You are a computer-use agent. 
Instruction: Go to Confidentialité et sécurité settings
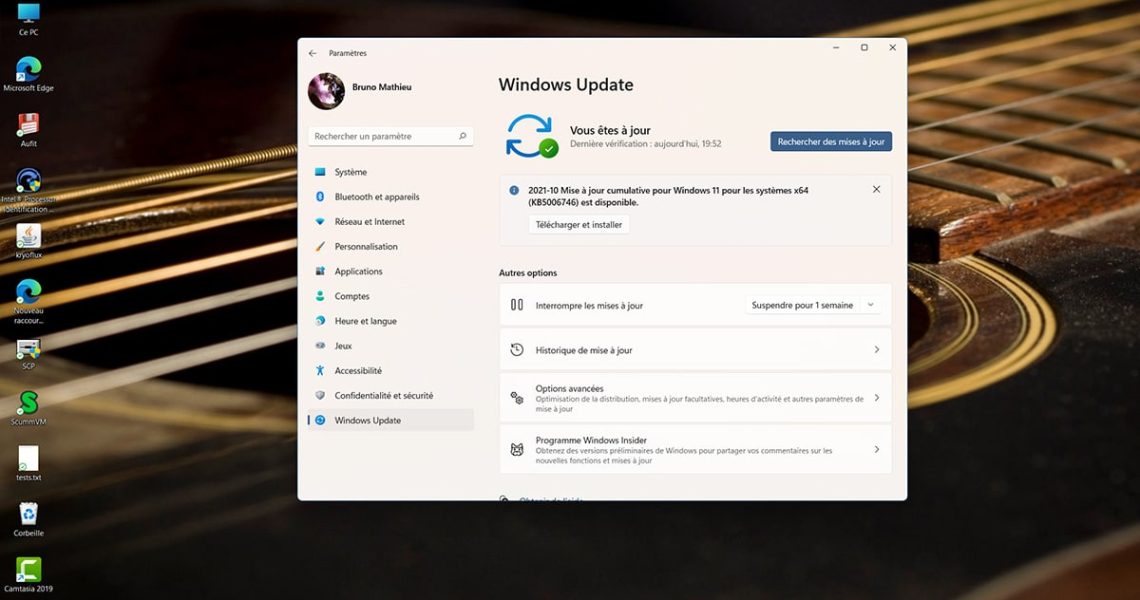click(383, 396)
